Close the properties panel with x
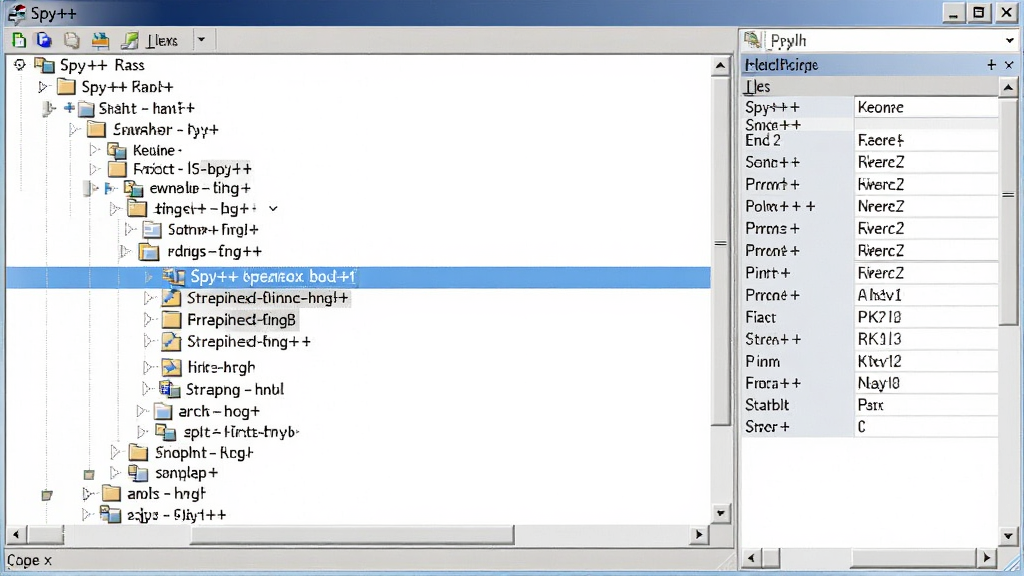1024x576 pixels. click(1009, 65)
